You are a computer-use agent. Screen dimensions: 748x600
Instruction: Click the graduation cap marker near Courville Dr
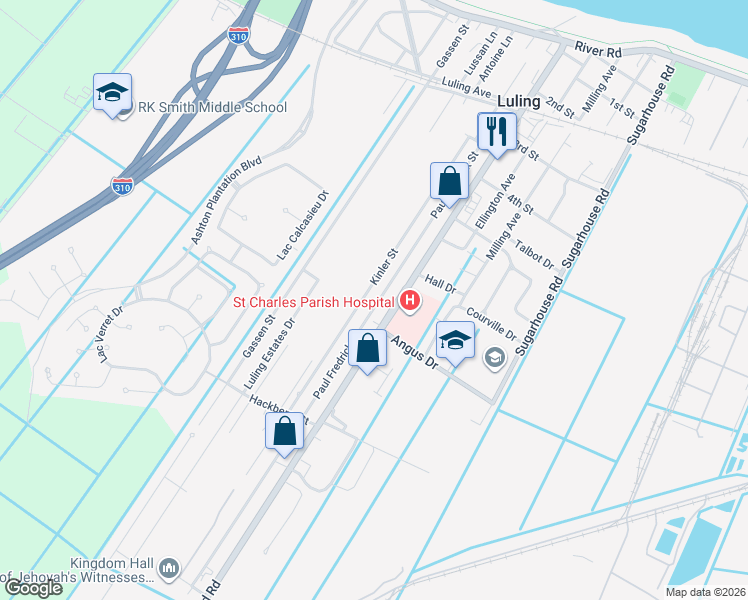point(456,341)
